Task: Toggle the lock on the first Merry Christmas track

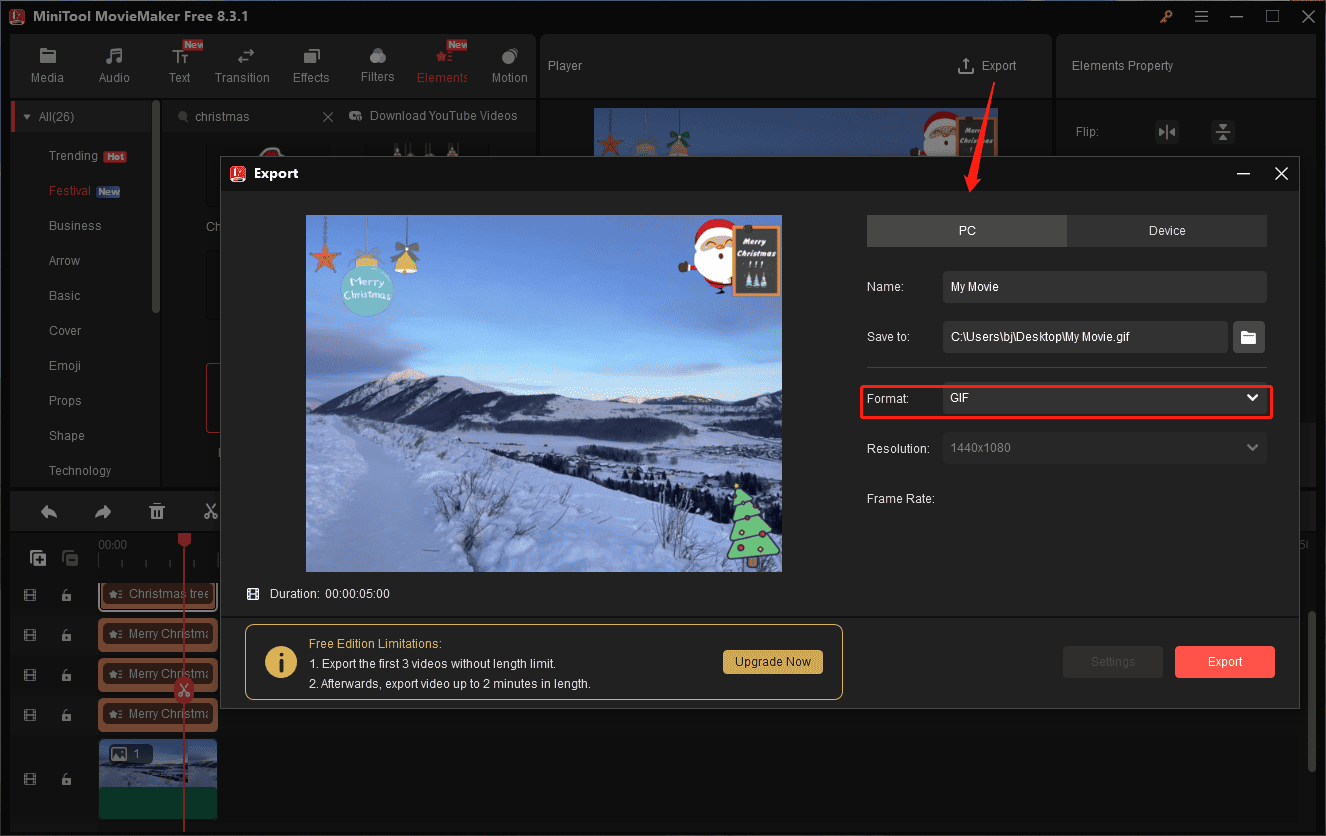Action: (66, 634)
